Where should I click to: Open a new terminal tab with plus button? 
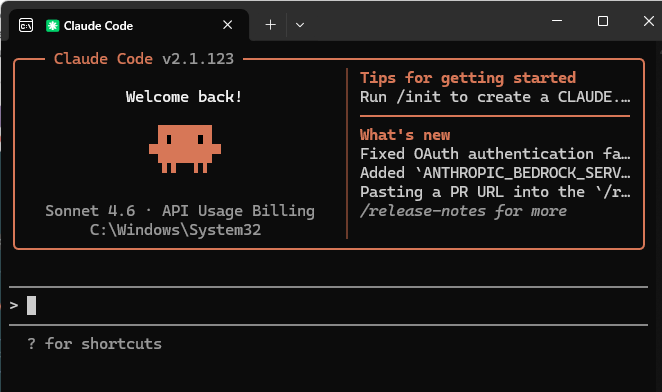tap(270, 25)
